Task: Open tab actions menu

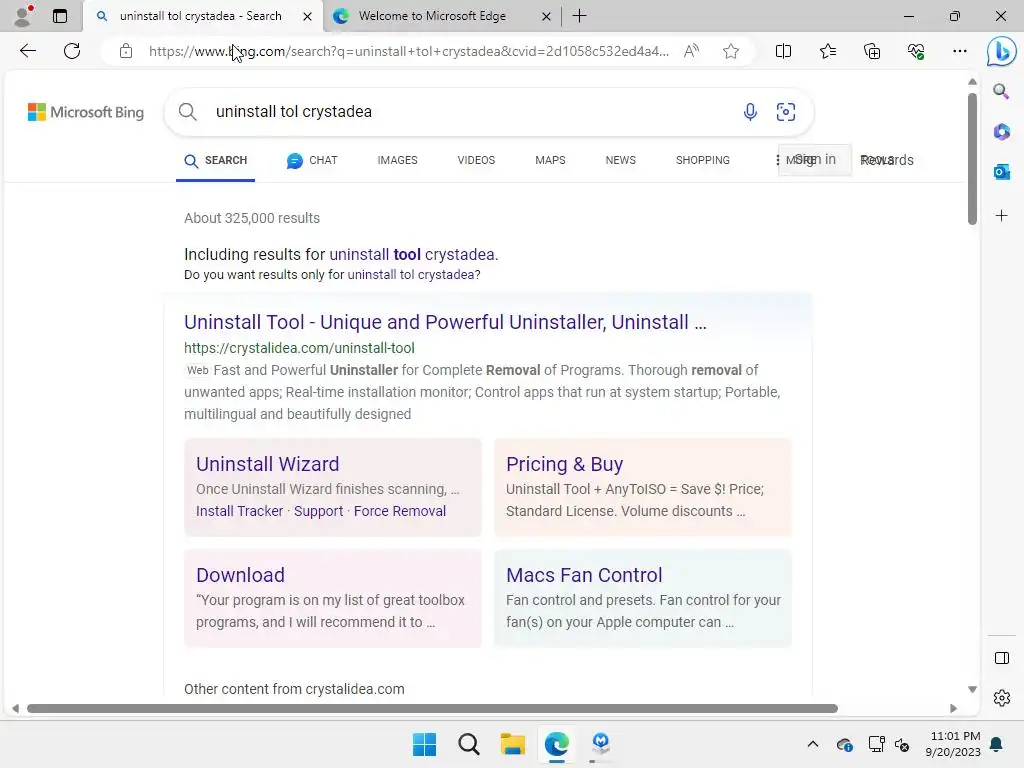Action: (x=59, y=16)
